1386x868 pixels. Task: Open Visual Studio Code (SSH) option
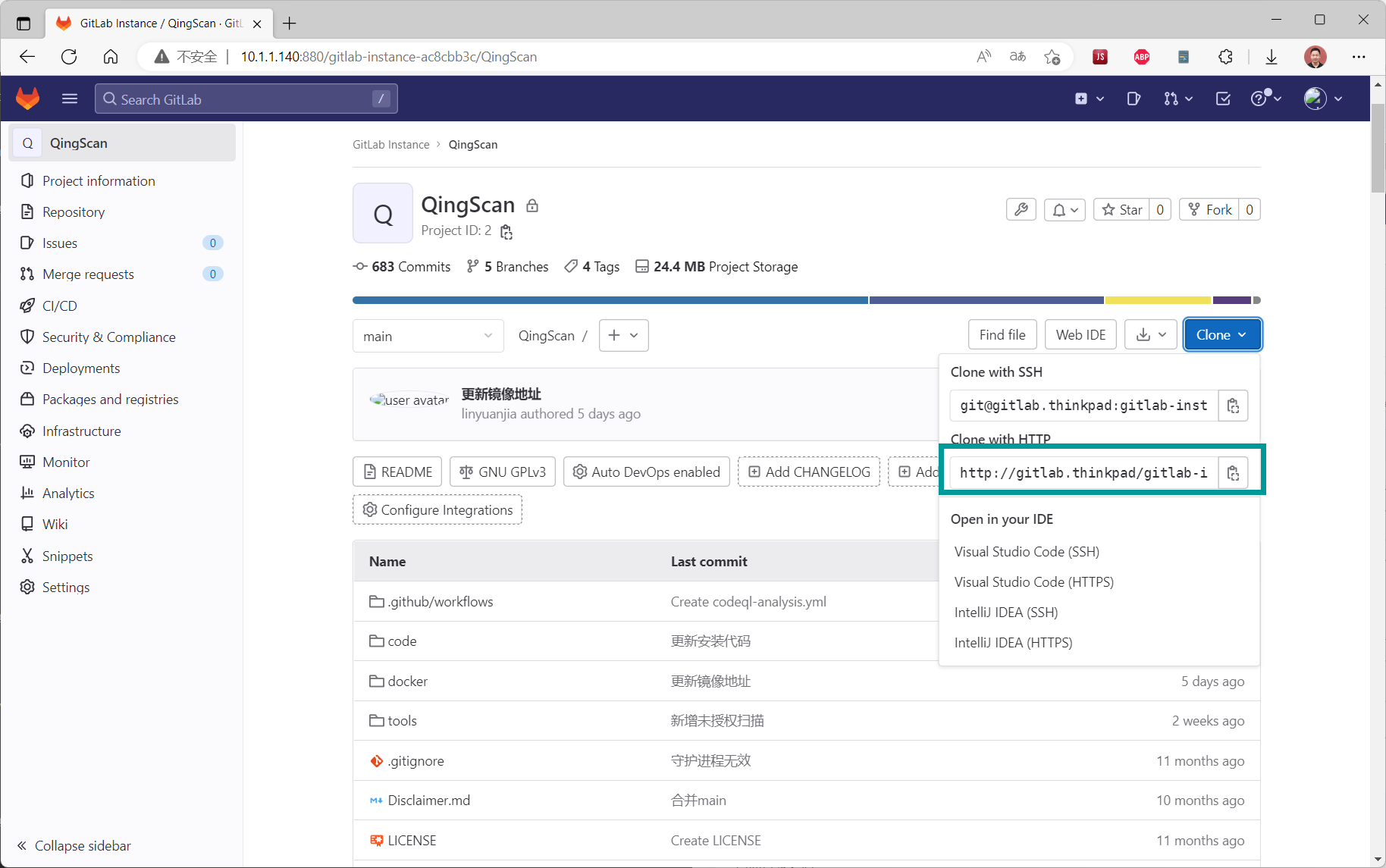pos(1027,552)
